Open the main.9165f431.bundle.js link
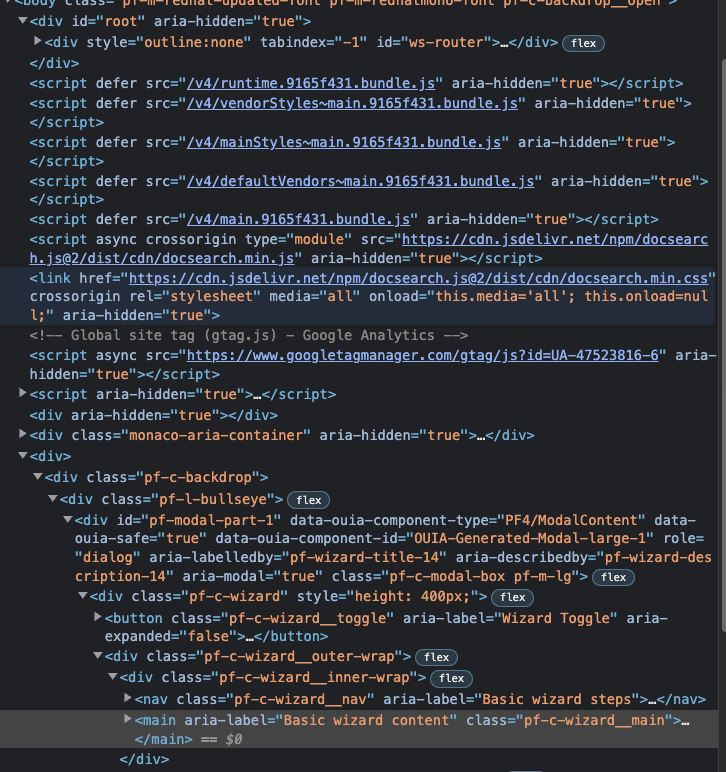This screenshot has height=772, width=726. [x=299, y=219]
